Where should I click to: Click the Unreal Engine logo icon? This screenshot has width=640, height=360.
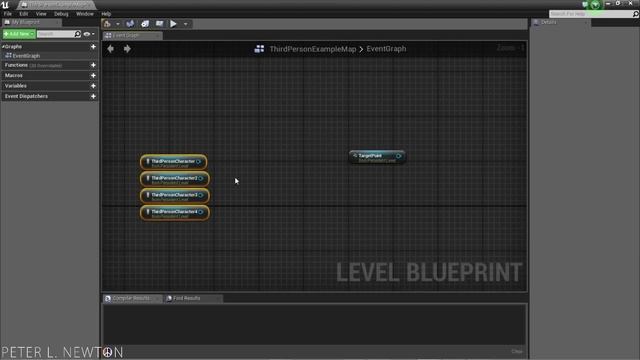click(5, 5)
